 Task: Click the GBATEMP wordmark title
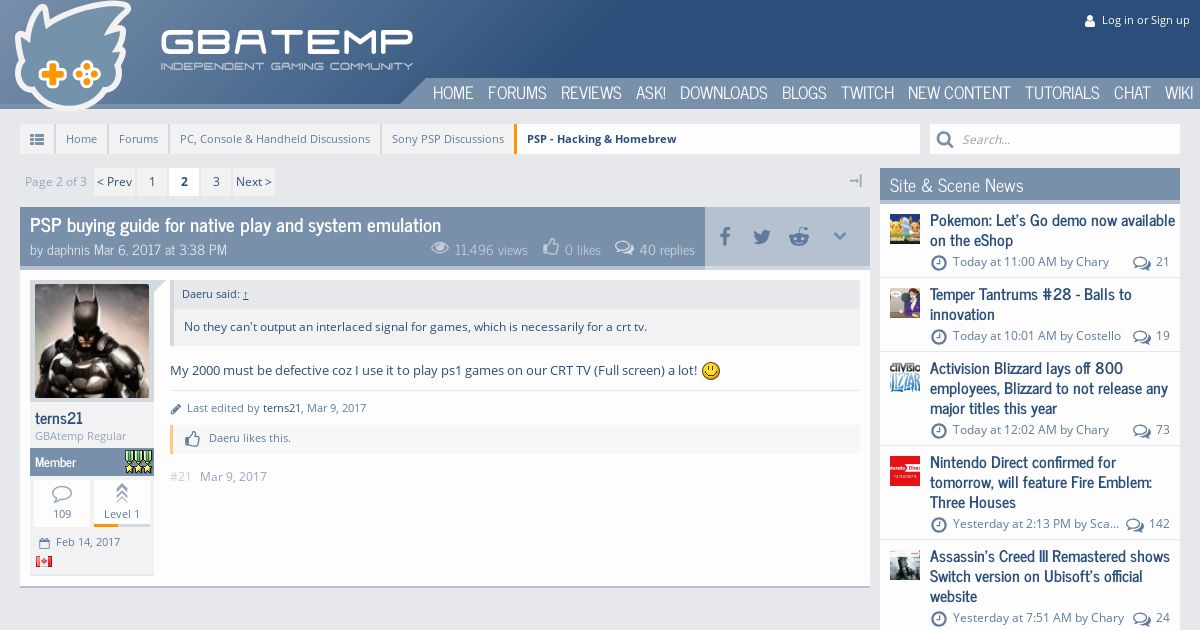point(286,41)
